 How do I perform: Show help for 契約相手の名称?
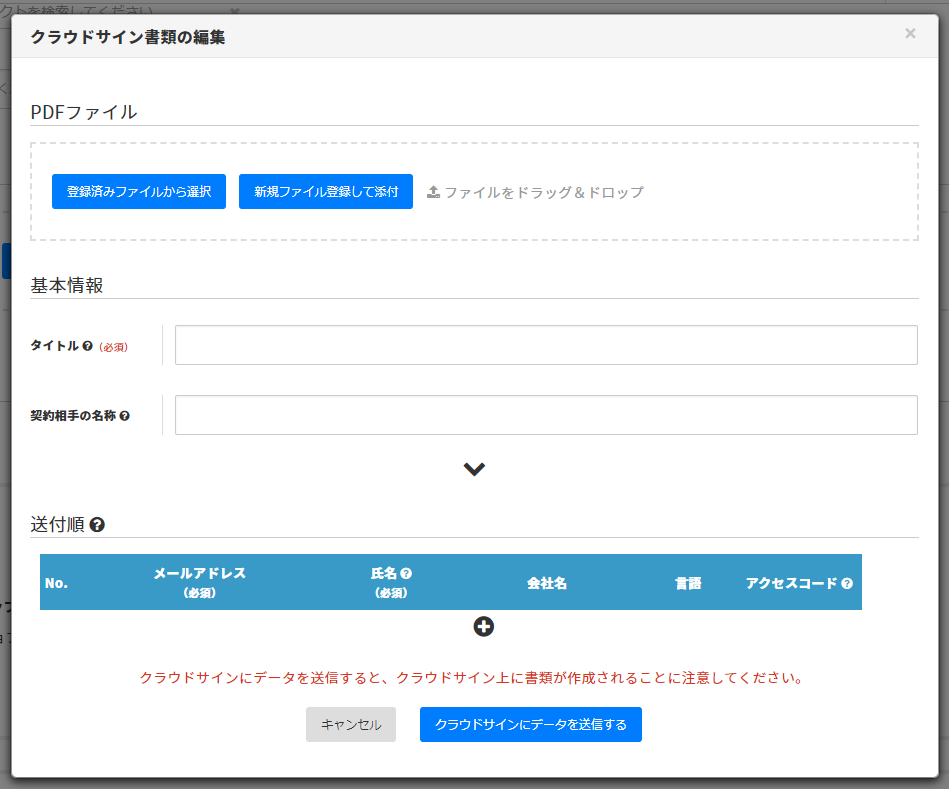124,416
